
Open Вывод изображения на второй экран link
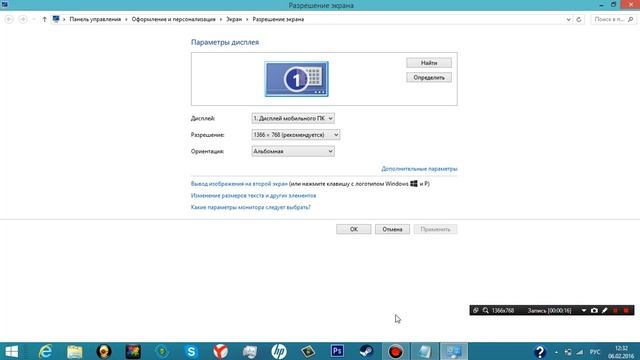(x=239, y=184)
